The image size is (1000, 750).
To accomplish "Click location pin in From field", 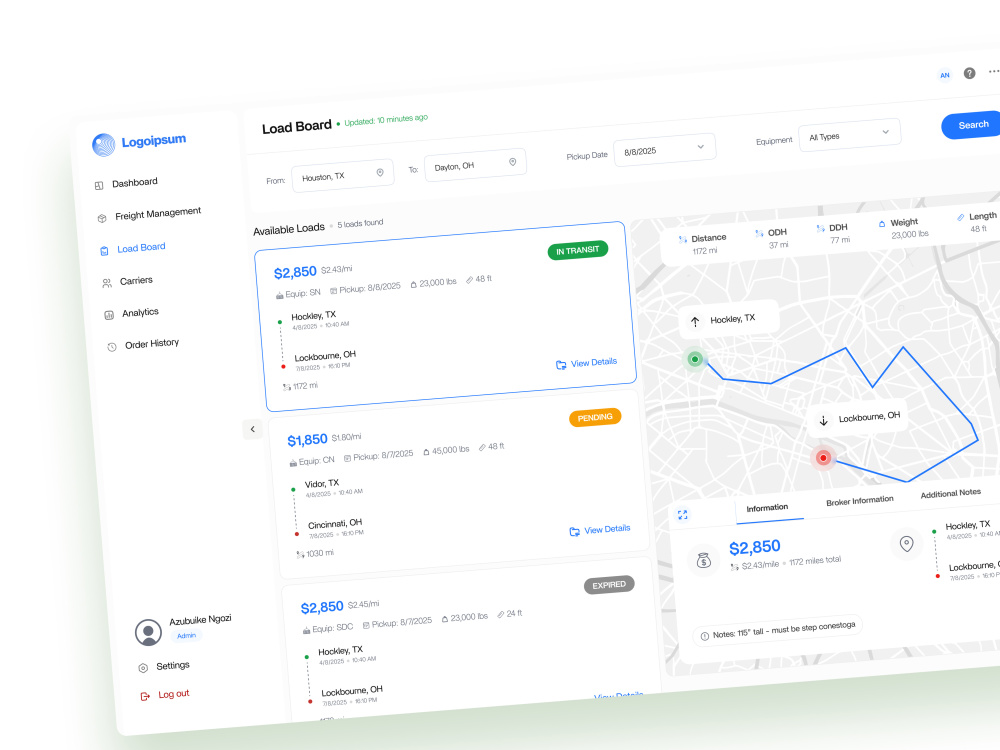I will tap(380, 172).
